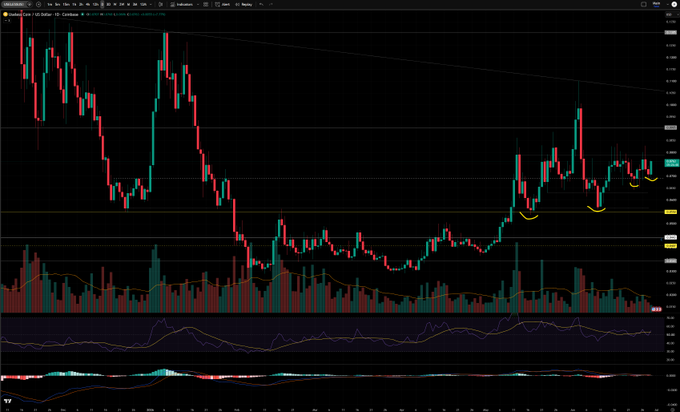
Task: Select the highlighted D daily timeframe
Action: coord(102,4)
